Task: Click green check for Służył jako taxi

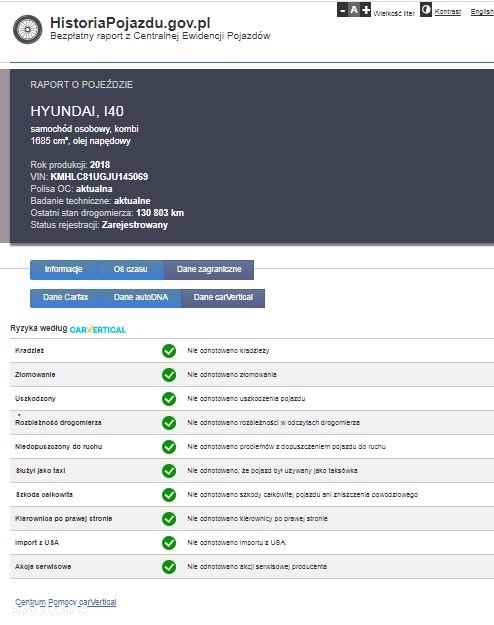Action: point(169,471)
